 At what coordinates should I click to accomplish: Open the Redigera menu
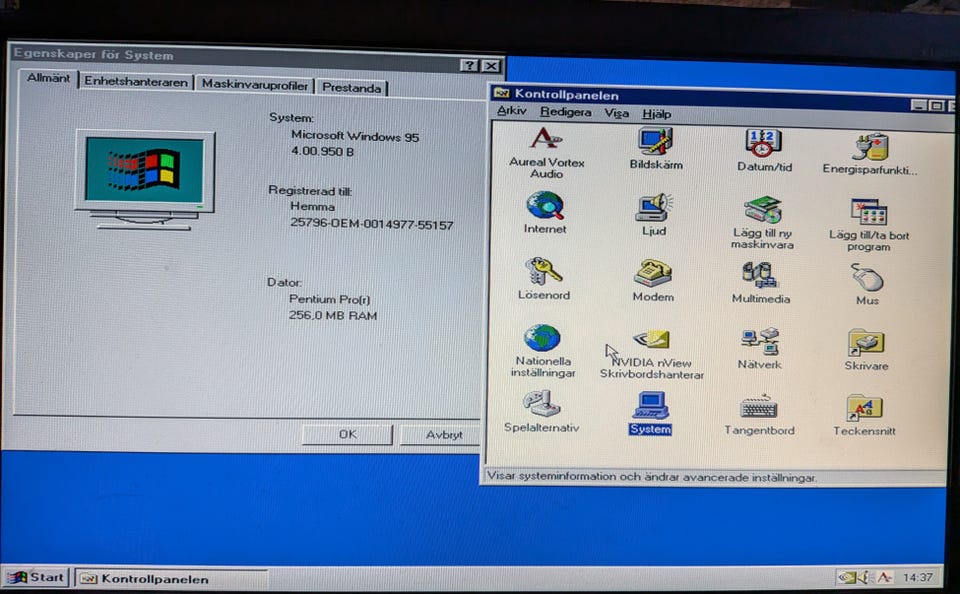566,112
